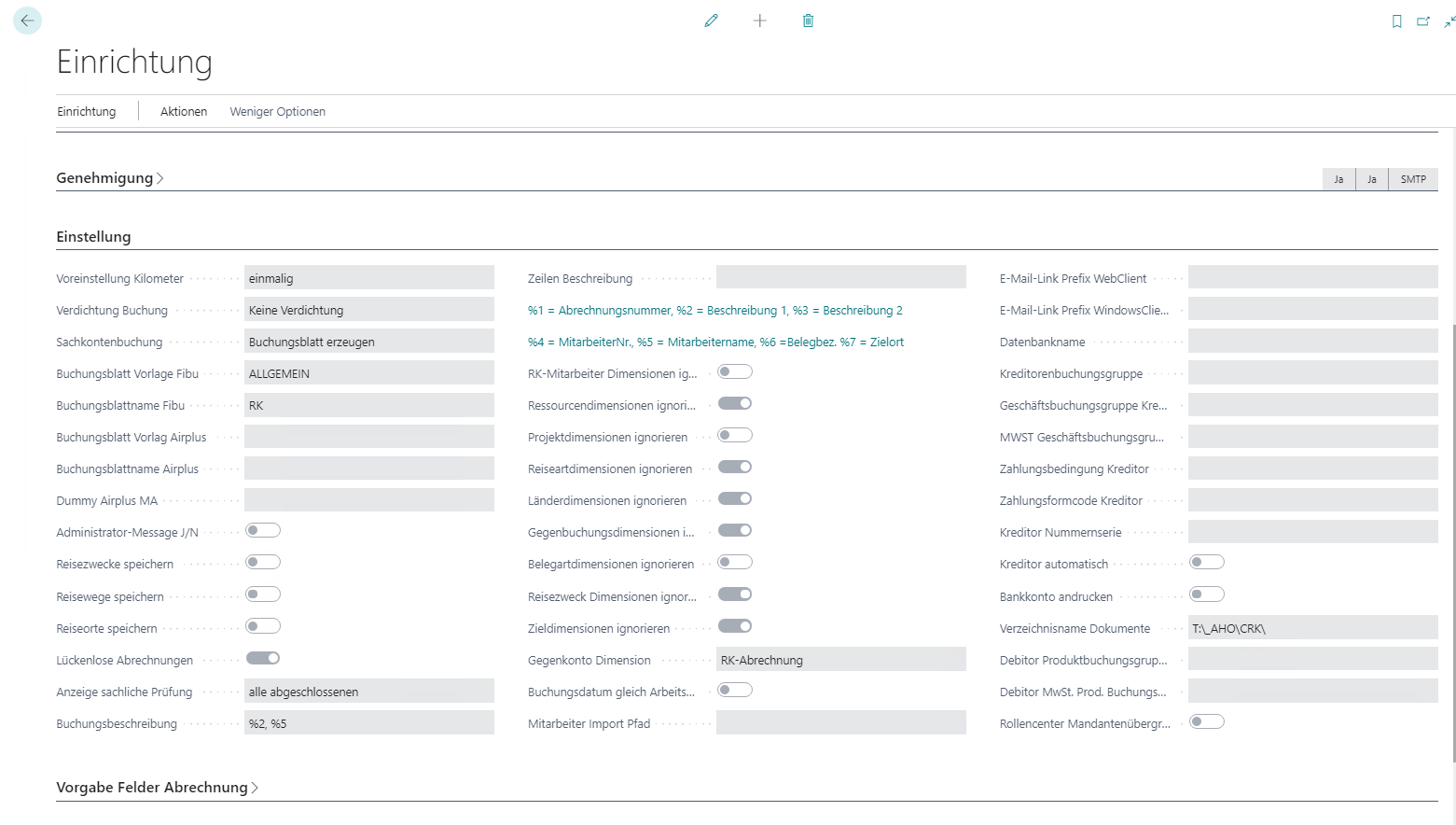This screenshot has height=825, width=1456.
Task: Toggle Lückenlose Abrechnungen switch
Action: coord(263,658)
